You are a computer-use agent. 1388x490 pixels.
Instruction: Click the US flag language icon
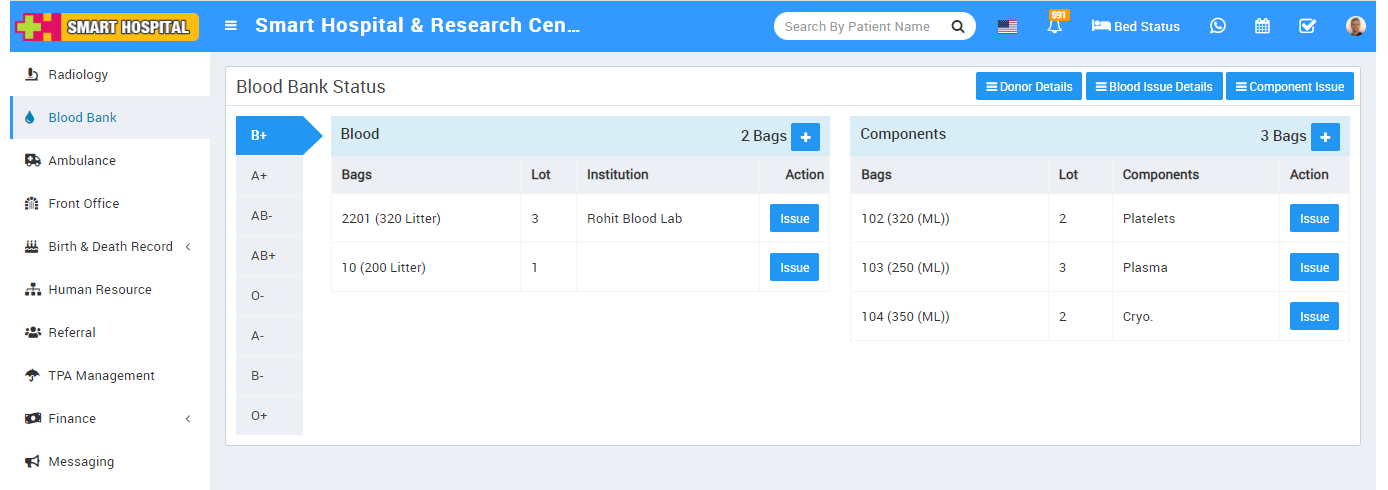1007,27
